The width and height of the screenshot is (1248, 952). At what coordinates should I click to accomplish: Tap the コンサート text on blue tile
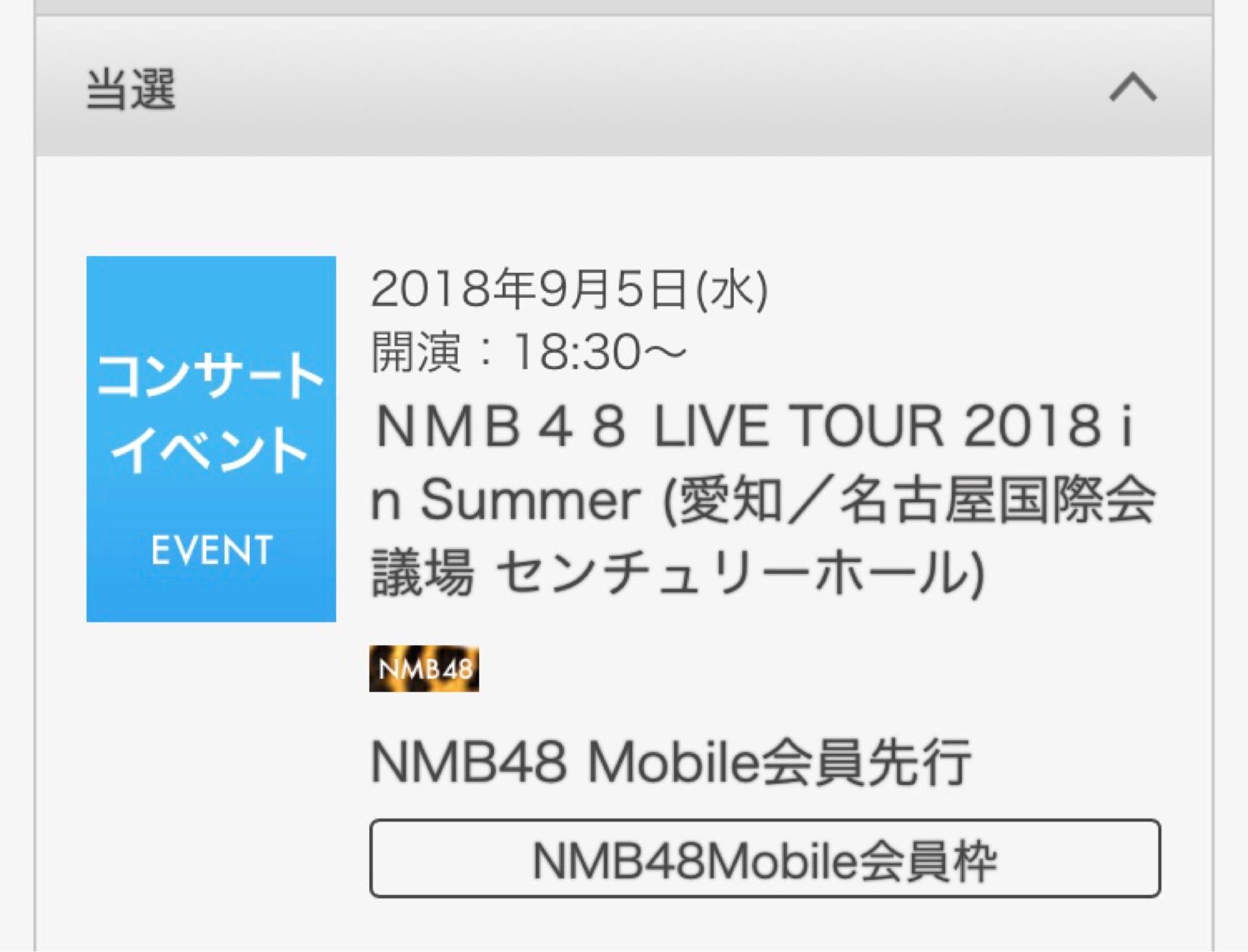[x=210, y=375]
